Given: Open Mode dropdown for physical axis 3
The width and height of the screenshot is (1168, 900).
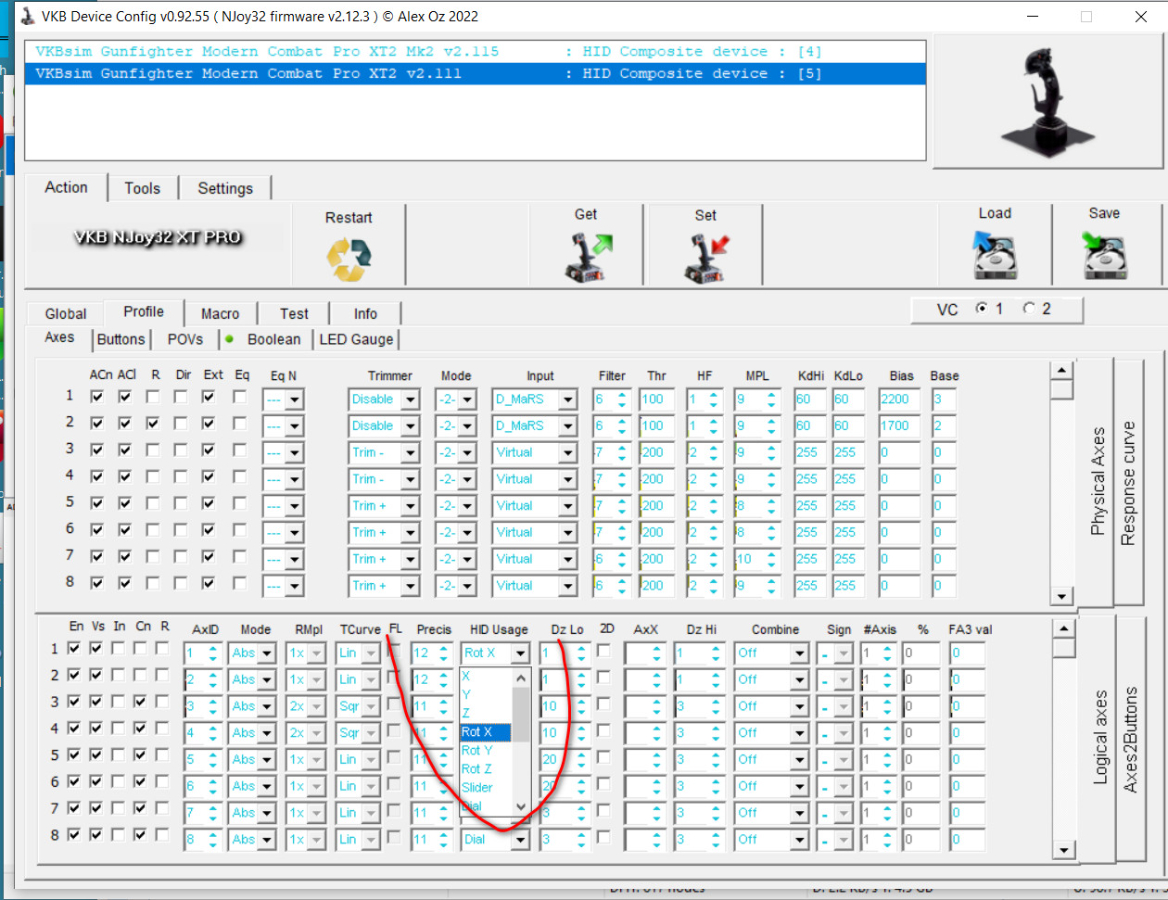Looking at the screenshot, I should point(467,453).
